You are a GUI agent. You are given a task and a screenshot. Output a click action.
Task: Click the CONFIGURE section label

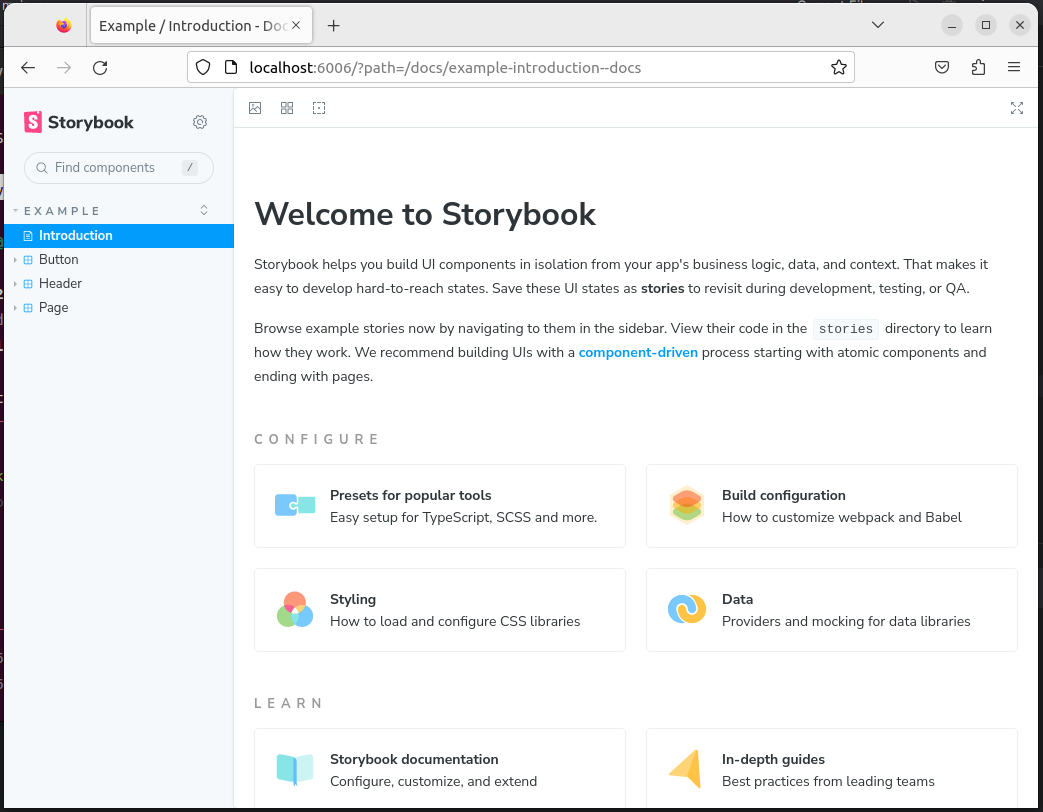(317, 439)
